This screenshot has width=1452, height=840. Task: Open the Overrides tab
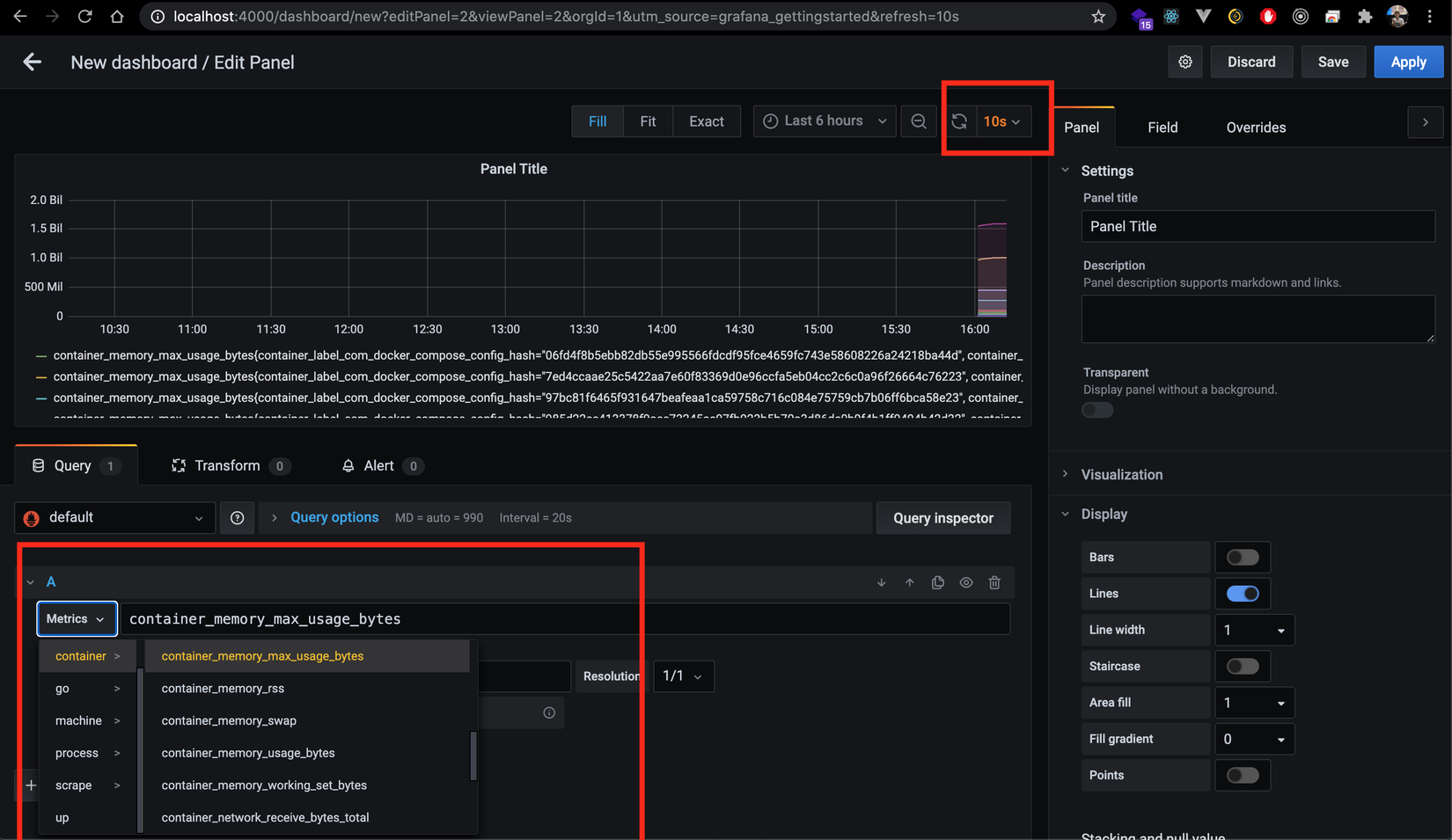[x=1256, y=128]
